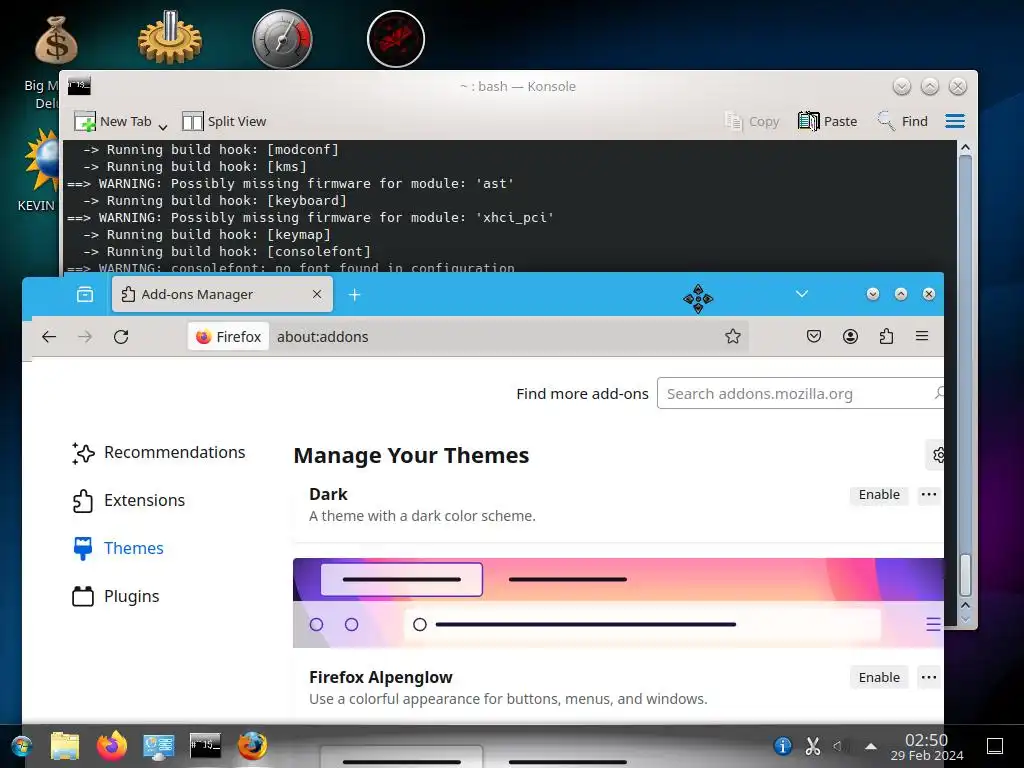Open the Firefox account menu

coord(850,336)
